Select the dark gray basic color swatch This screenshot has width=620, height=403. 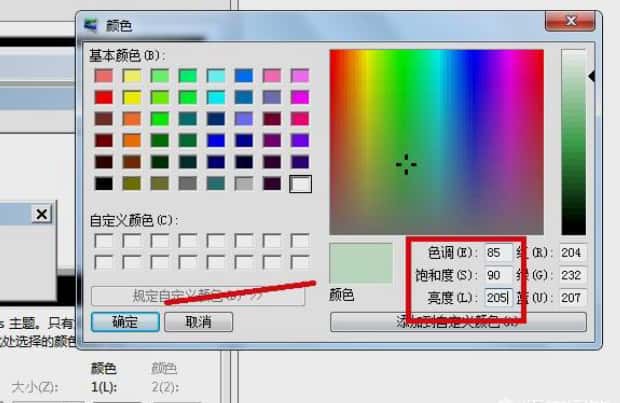pos(188,184)
